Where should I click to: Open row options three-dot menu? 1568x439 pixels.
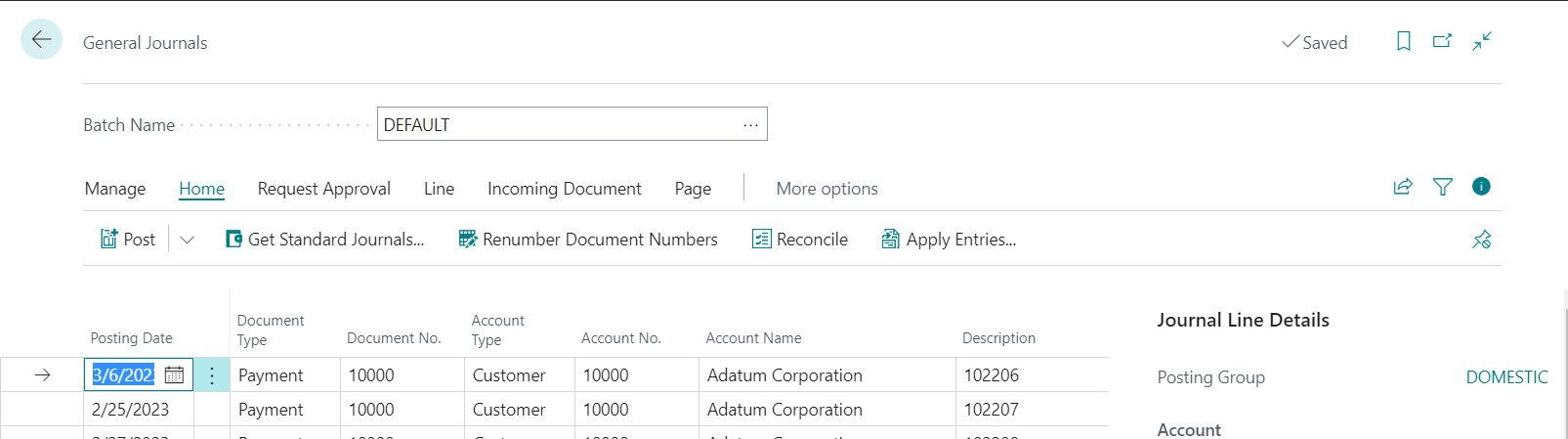(x=212, y=375)
